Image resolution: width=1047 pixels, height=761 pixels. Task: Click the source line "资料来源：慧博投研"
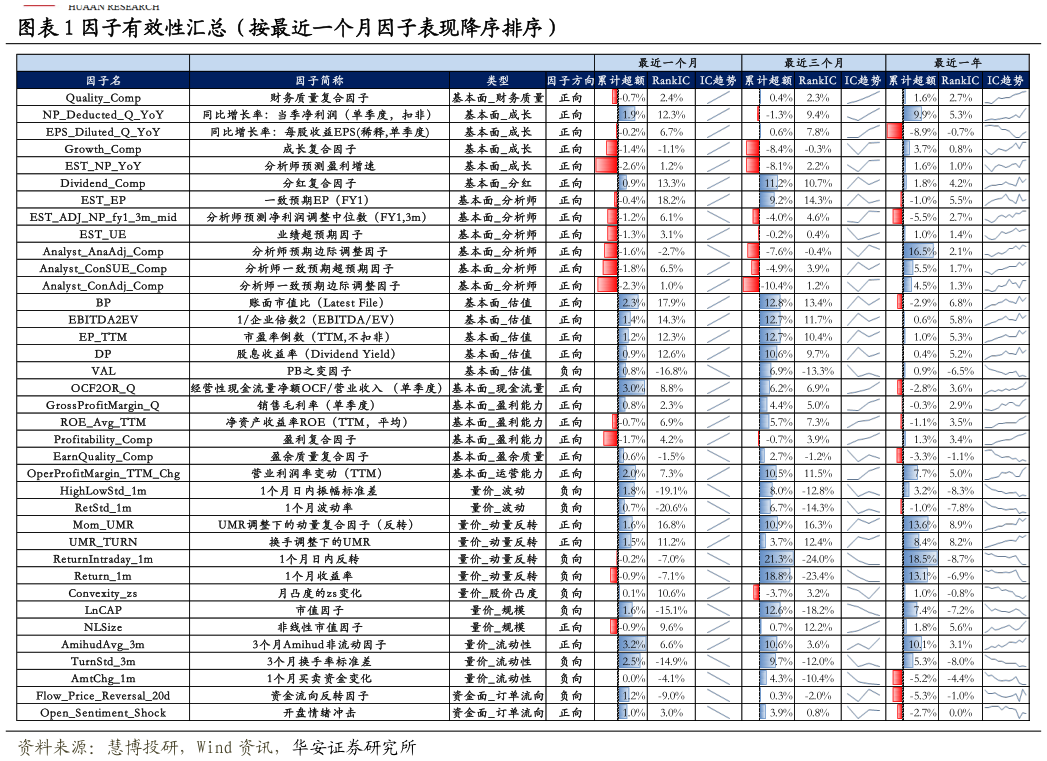click(98, 746)
